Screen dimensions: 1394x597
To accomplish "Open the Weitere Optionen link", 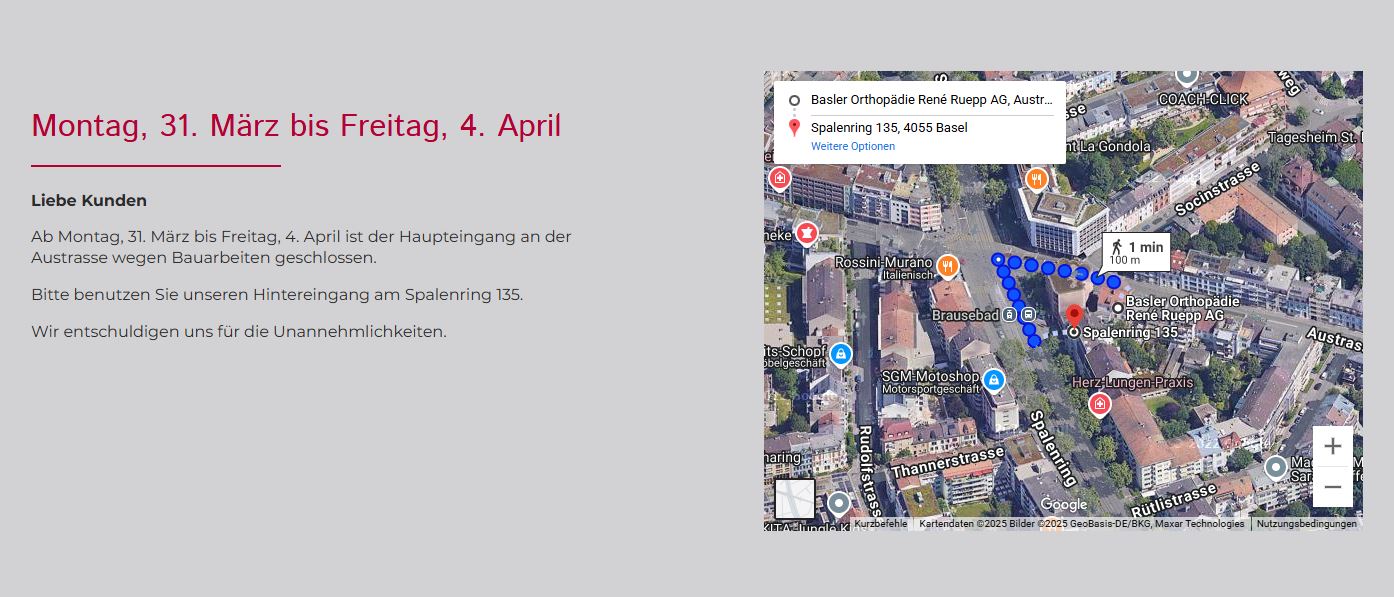I will (x=852, y=146).
